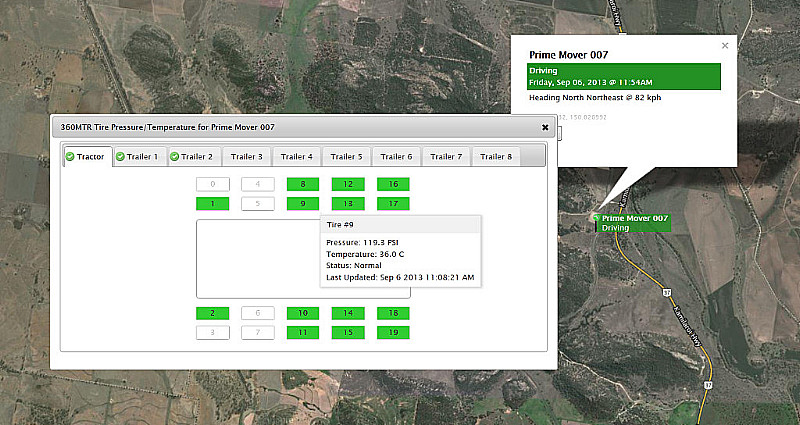800x425 pixels.
Task: Select tire 16 status box
Action: pyautogui.click(x=393, y=184)
